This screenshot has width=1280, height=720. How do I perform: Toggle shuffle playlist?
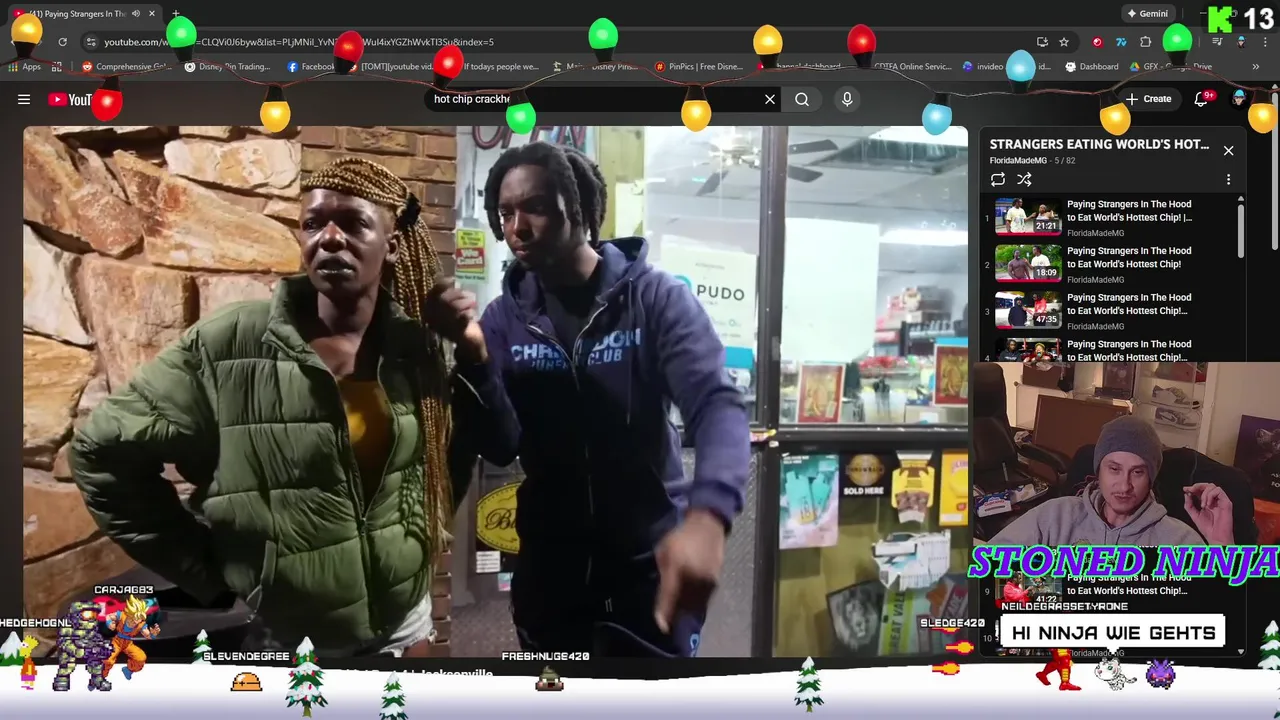click(x=1024, y=179)
